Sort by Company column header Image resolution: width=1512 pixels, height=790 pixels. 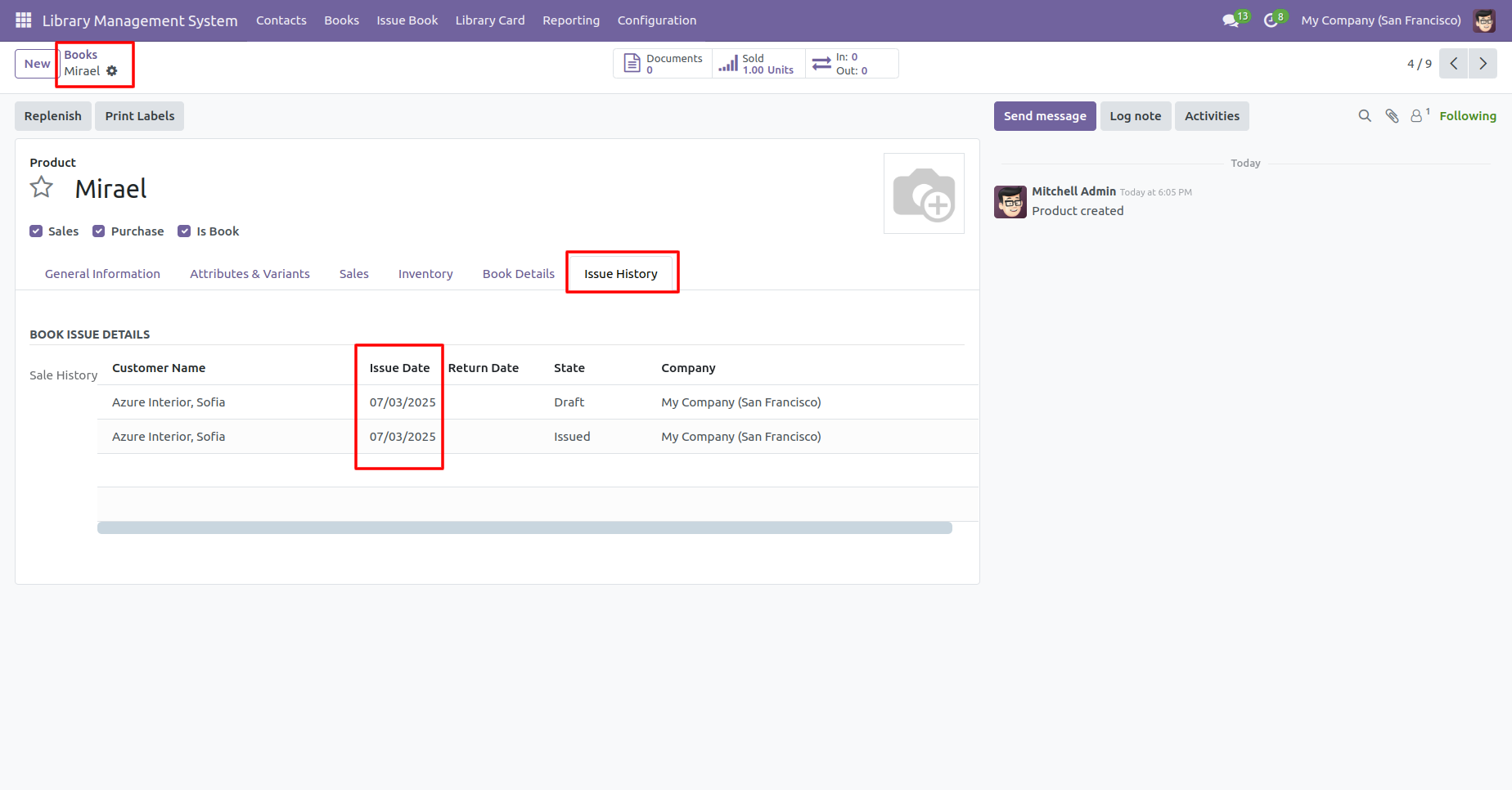688,368
